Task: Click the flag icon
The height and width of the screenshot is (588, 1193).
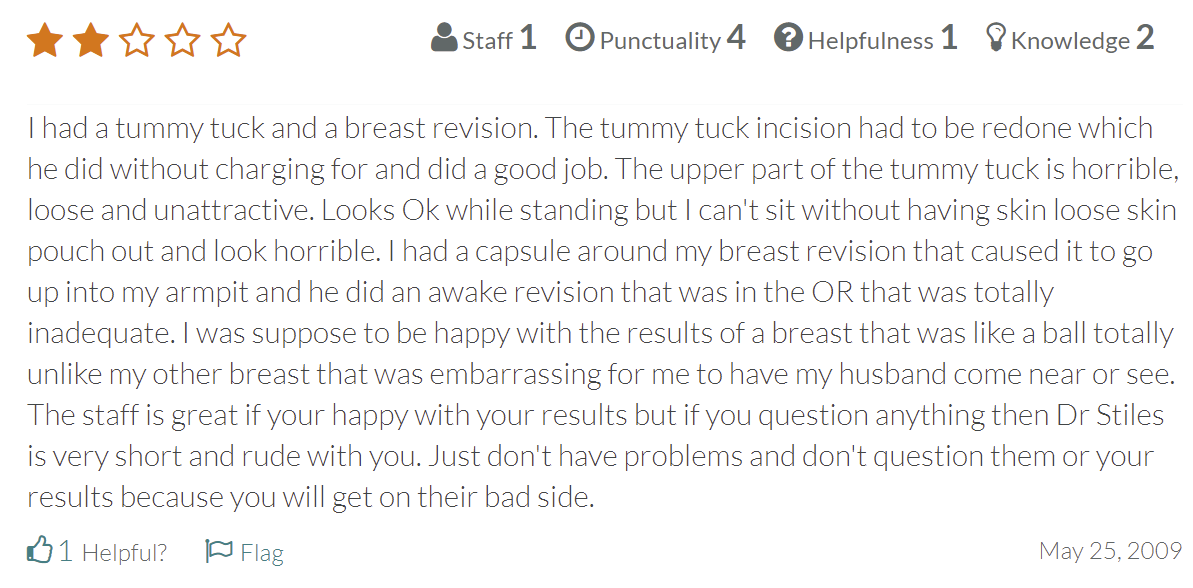Action: pos(219,551)
